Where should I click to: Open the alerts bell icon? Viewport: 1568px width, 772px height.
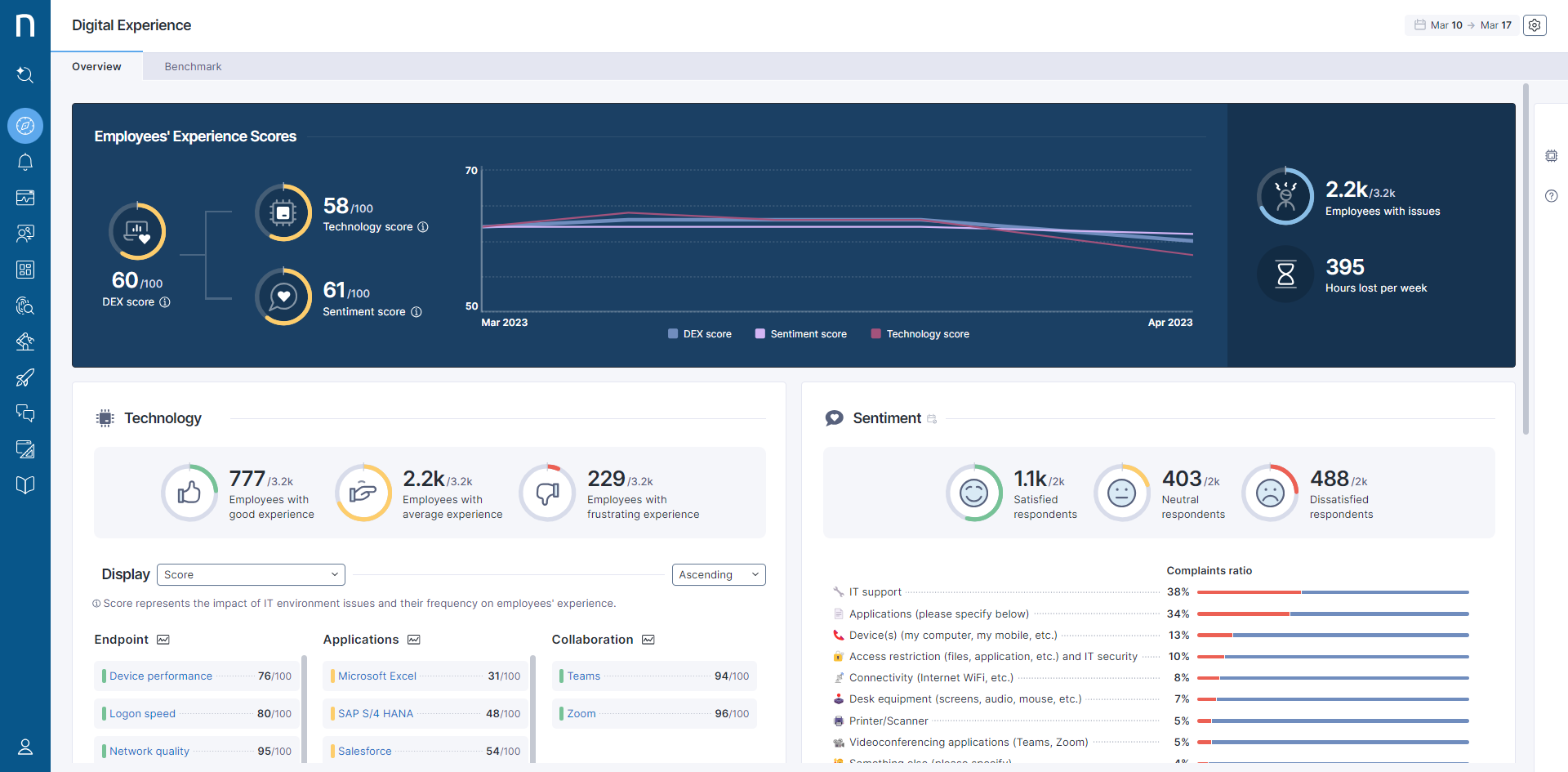pyautogui.click(x=25, y=162)
